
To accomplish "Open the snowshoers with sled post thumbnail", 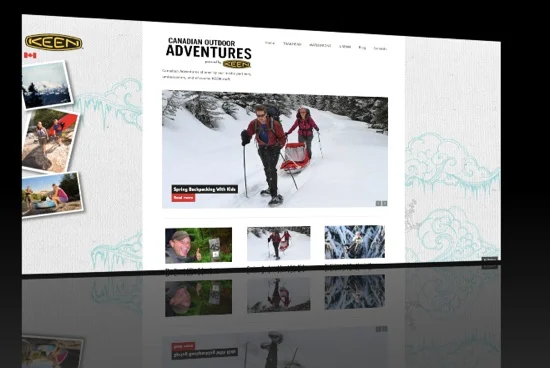I will [279, 243].
